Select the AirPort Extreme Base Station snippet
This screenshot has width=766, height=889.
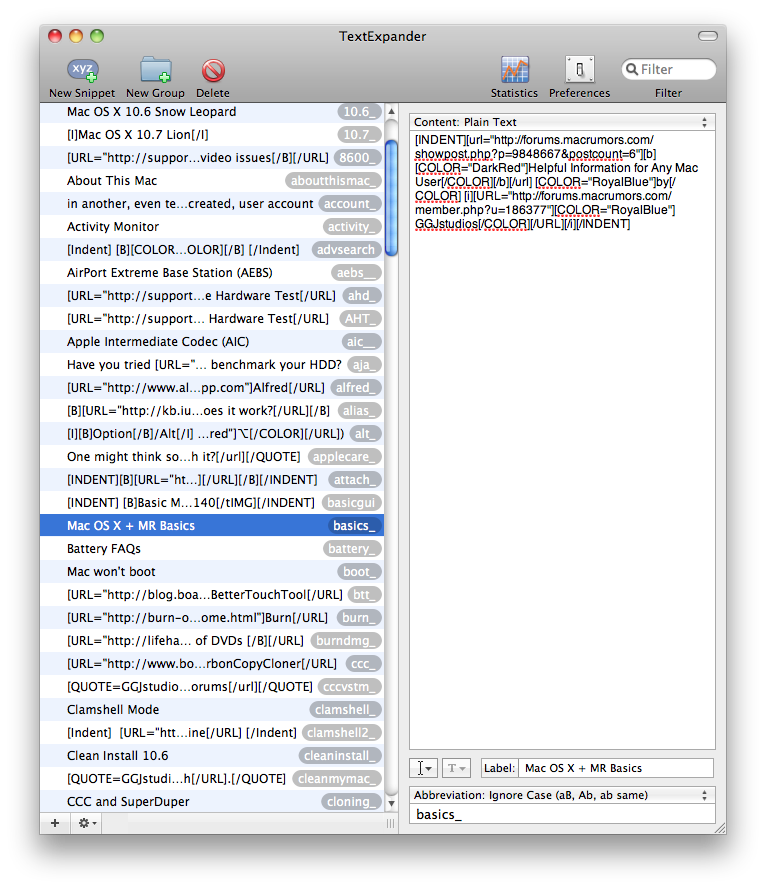[211, 273]
